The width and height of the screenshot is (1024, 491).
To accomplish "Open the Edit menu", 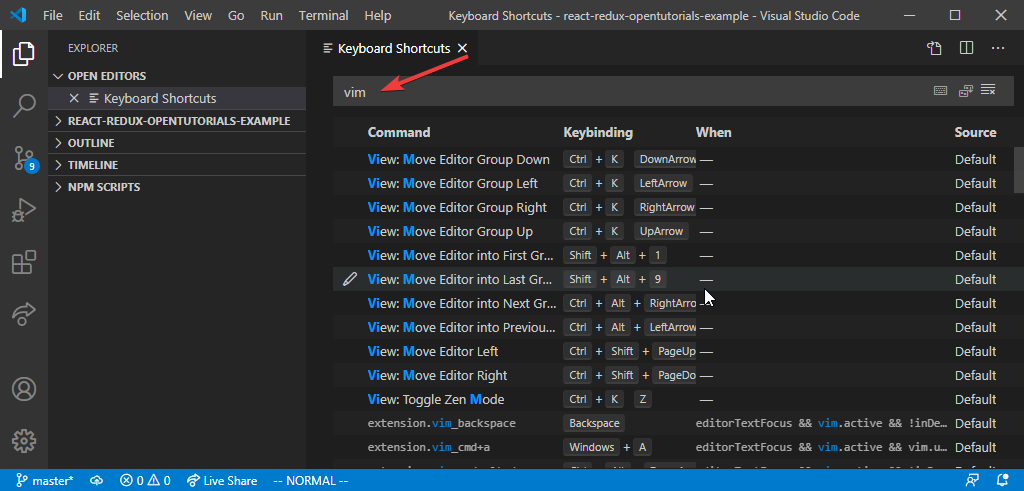I will [x=89, y=15].
